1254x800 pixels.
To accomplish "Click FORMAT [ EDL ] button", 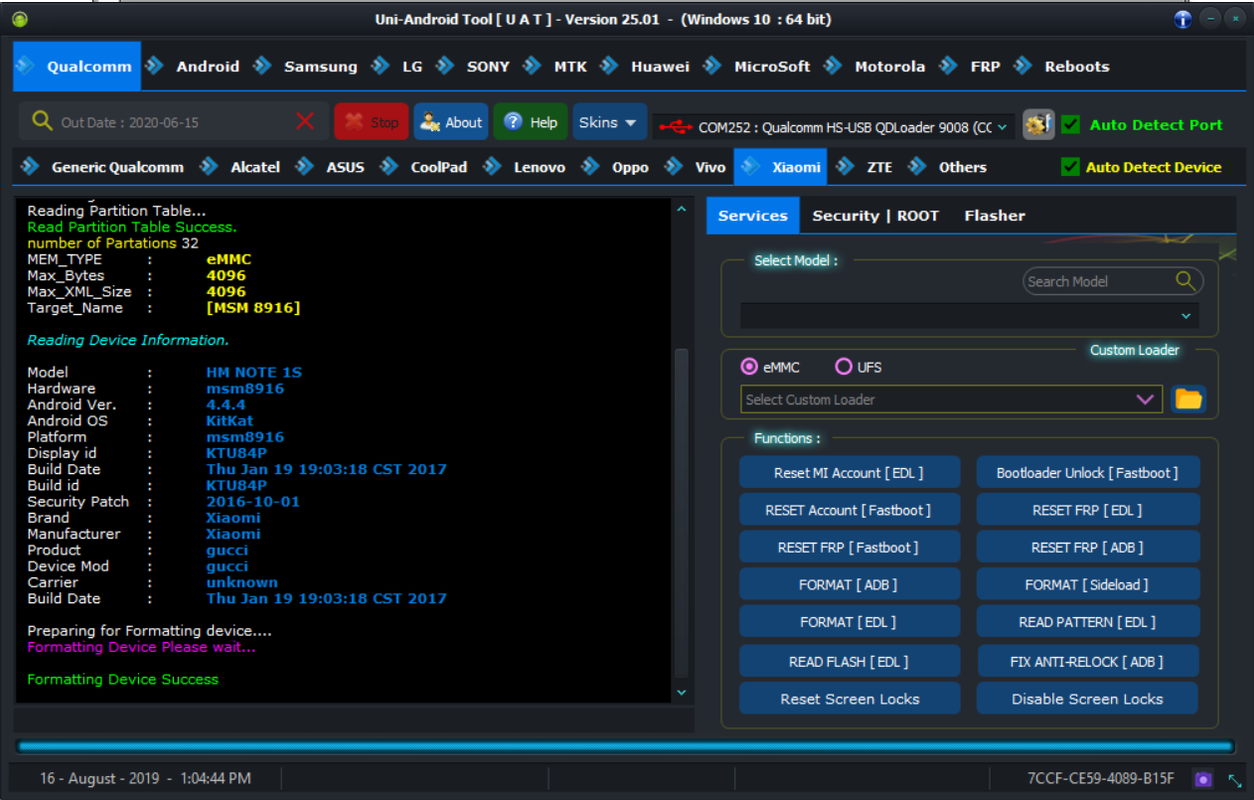I will [x=849, y=621].
